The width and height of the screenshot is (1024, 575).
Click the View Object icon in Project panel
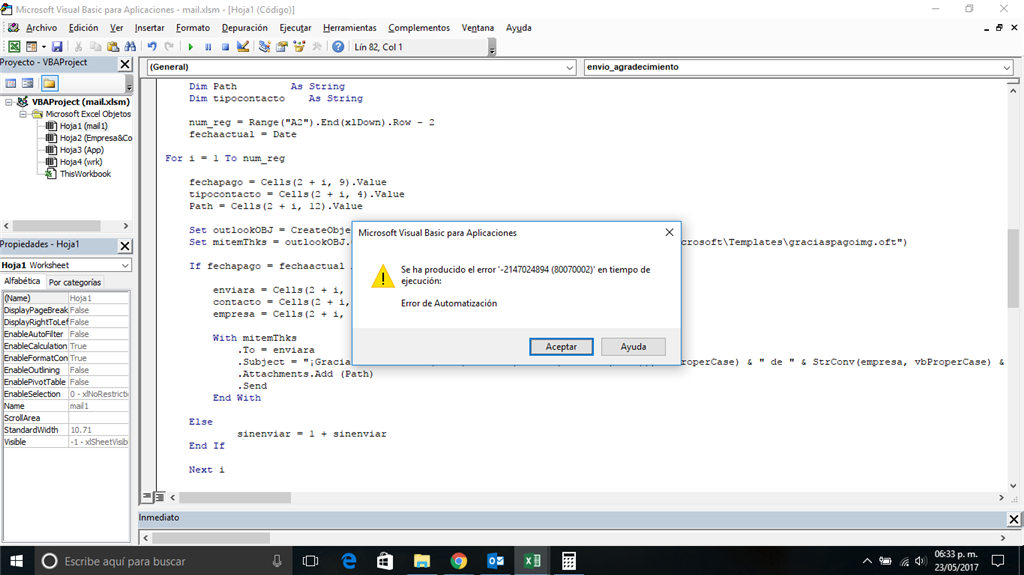click(27, 83)
